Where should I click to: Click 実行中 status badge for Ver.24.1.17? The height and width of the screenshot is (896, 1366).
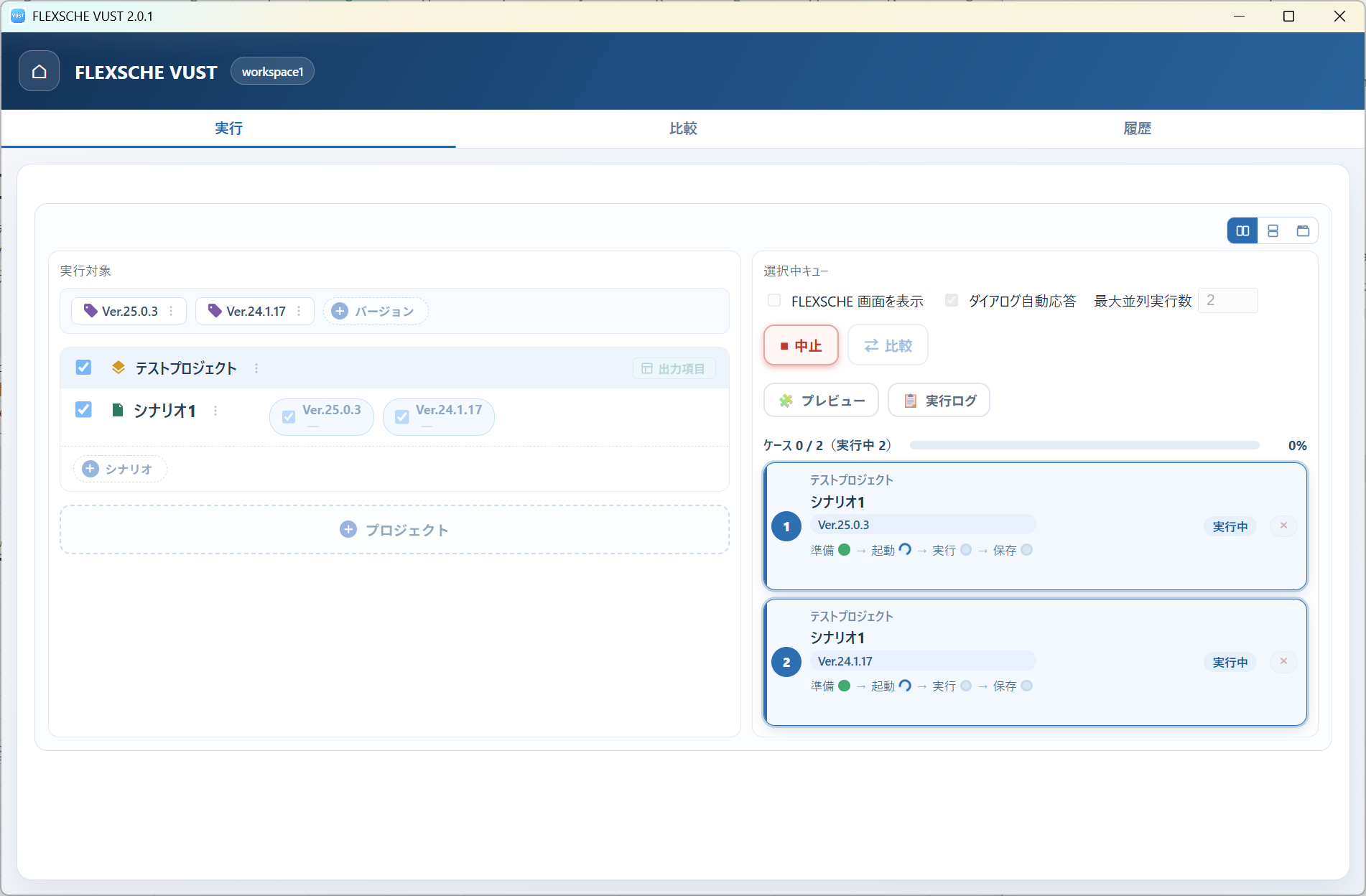[1230, 662]
